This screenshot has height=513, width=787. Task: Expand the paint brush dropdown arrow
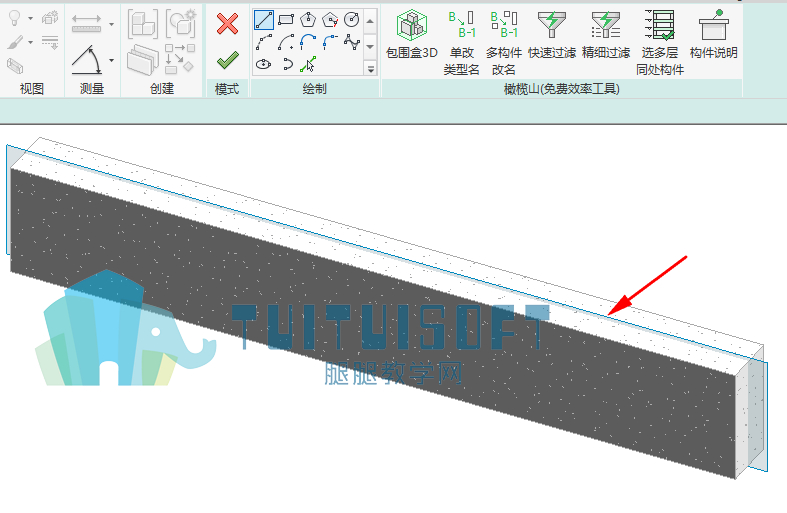[x=30, y=42]
